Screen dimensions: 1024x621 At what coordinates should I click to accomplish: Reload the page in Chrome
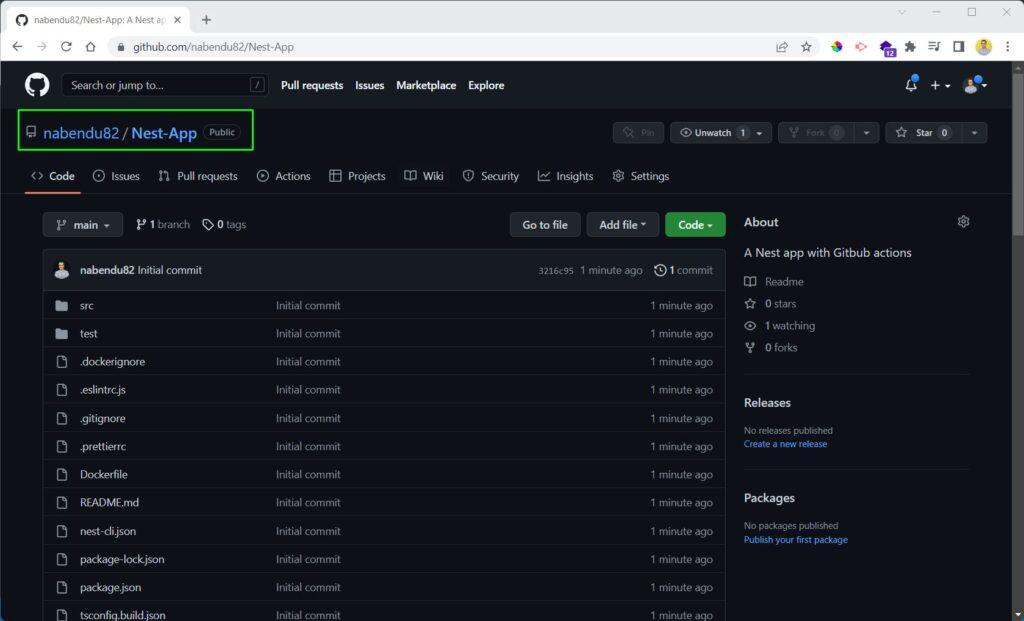click(x=66, y=46)
